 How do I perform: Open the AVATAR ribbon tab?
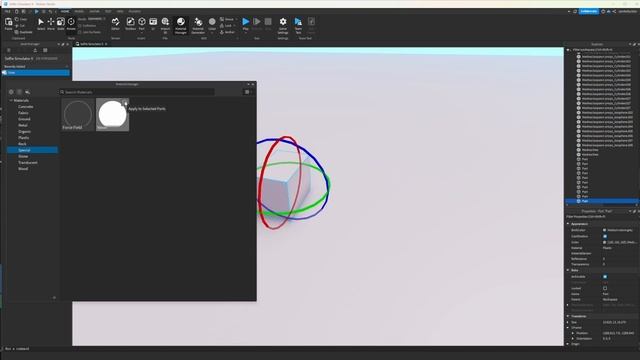[94, 11]
